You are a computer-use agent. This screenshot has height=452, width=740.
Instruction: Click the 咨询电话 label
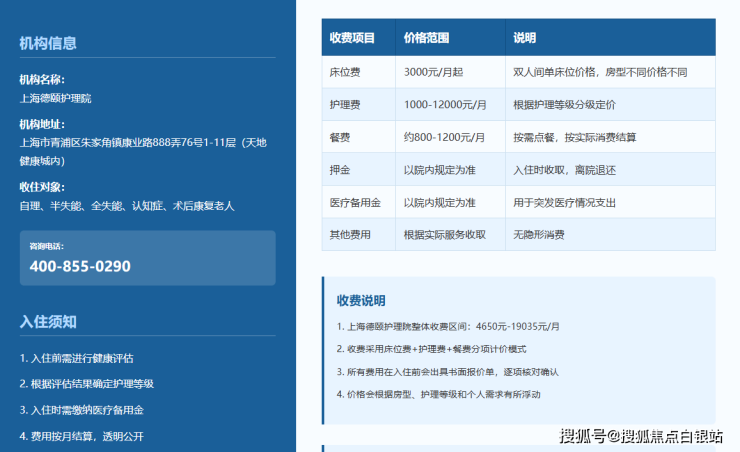[x=46, y=246]
